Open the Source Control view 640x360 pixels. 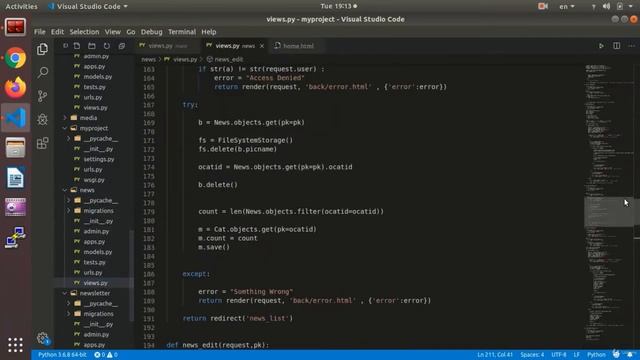(x=42, y=96)
